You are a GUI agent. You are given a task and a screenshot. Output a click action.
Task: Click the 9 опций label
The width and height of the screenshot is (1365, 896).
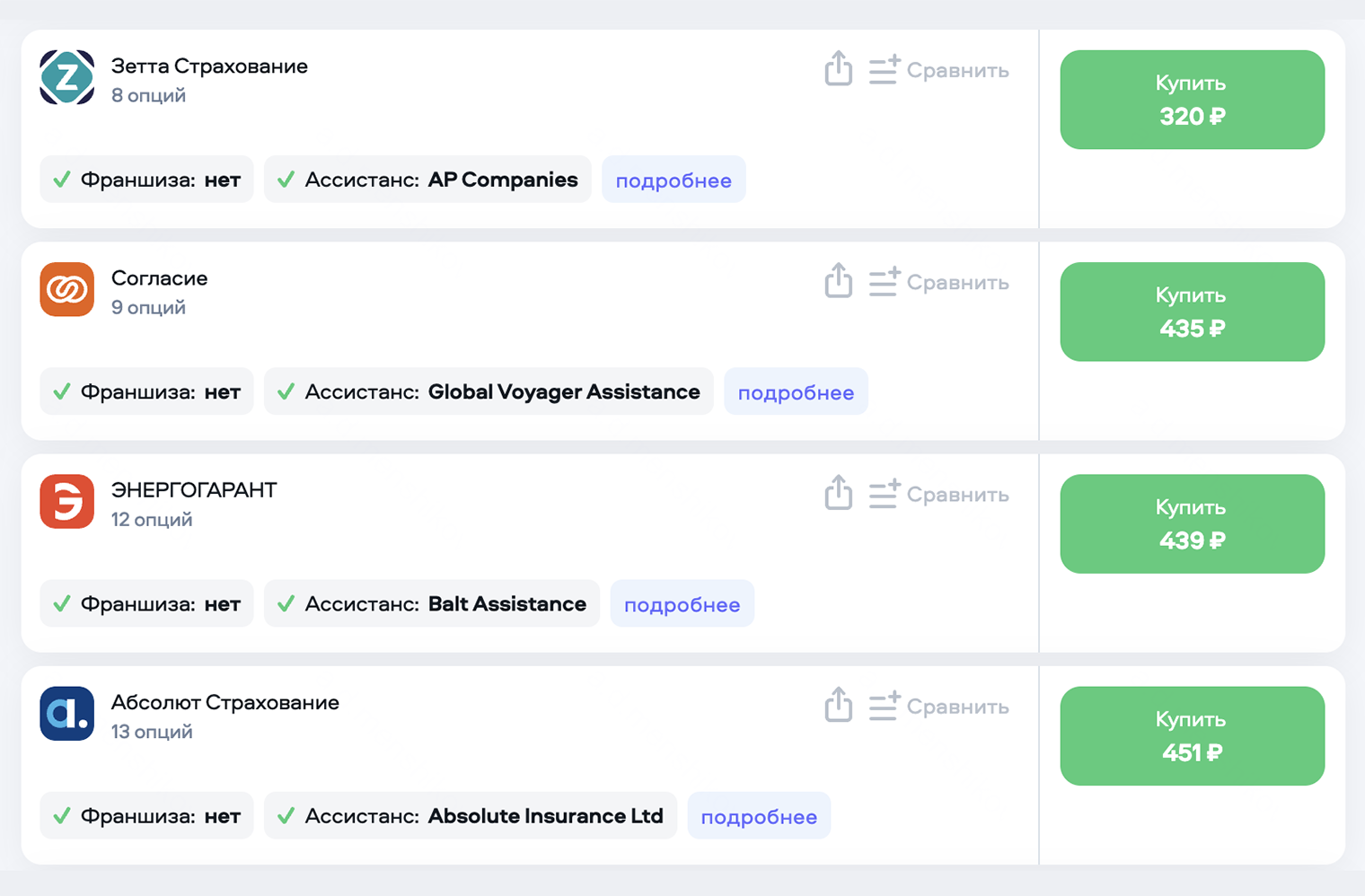[x=148, y=307]
